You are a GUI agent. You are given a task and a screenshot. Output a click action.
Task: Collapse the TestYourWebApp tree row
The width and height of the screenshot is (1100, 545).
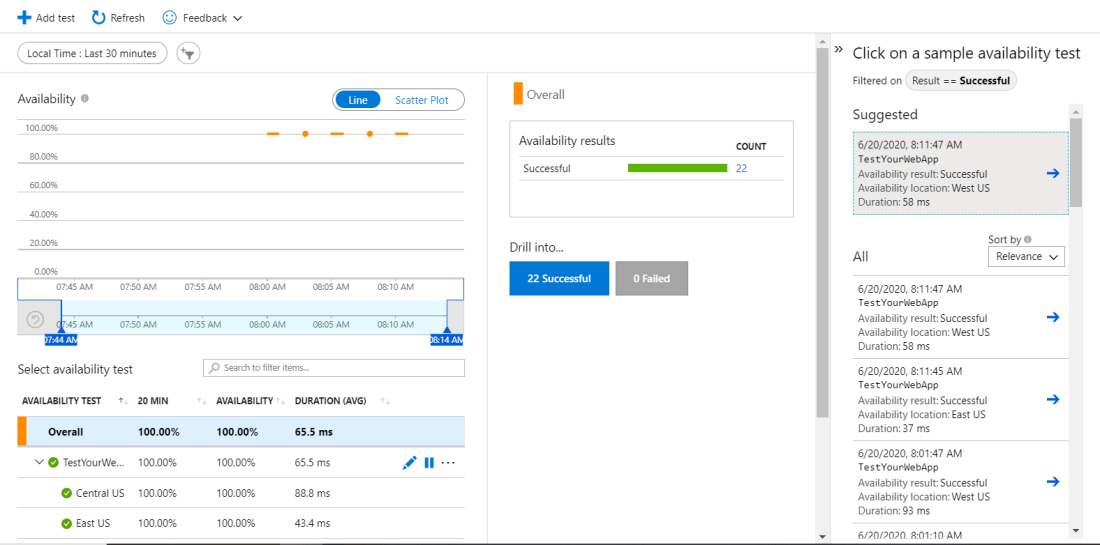pos(40,463)
